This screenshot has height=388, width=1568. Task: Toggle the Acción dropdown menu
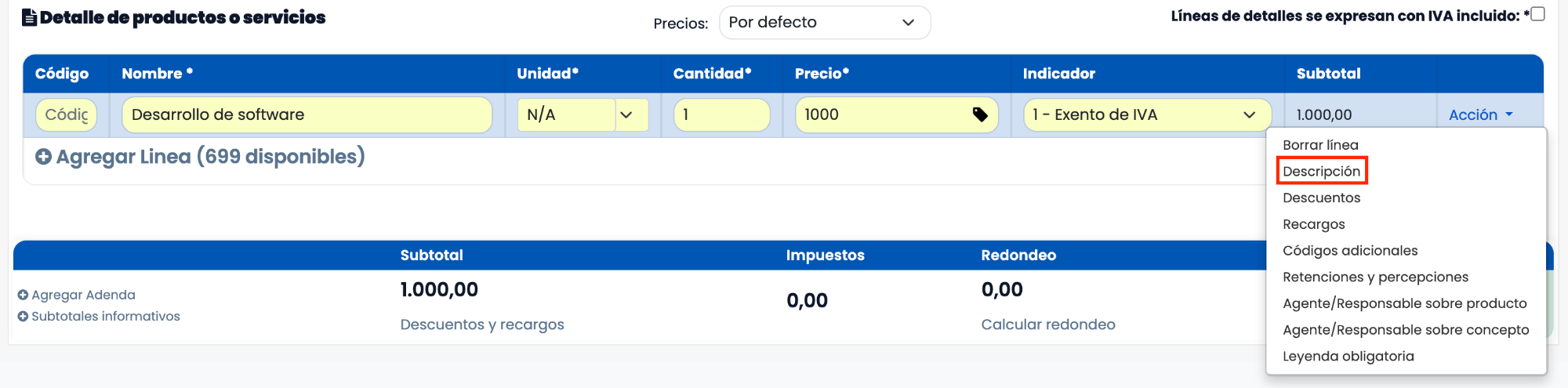pyautogui.click(x=1480, y=115)
